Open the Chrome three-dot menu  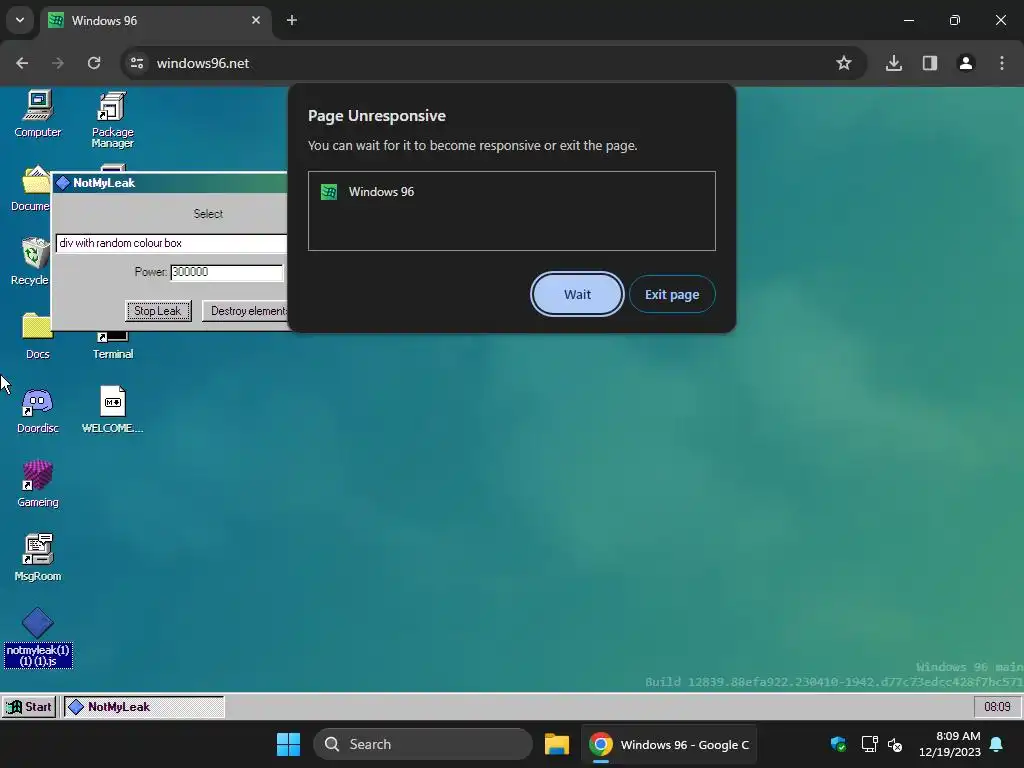(x=1002, y=63)
